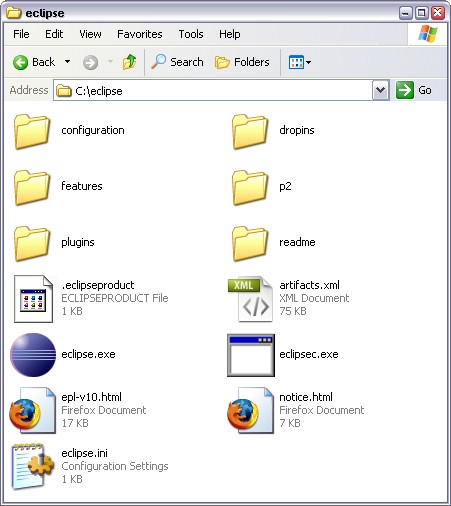The height and width of the screenshot is (506, 451).
Task: Click the 'dropins' folder name
Action: tap(297, 130)
